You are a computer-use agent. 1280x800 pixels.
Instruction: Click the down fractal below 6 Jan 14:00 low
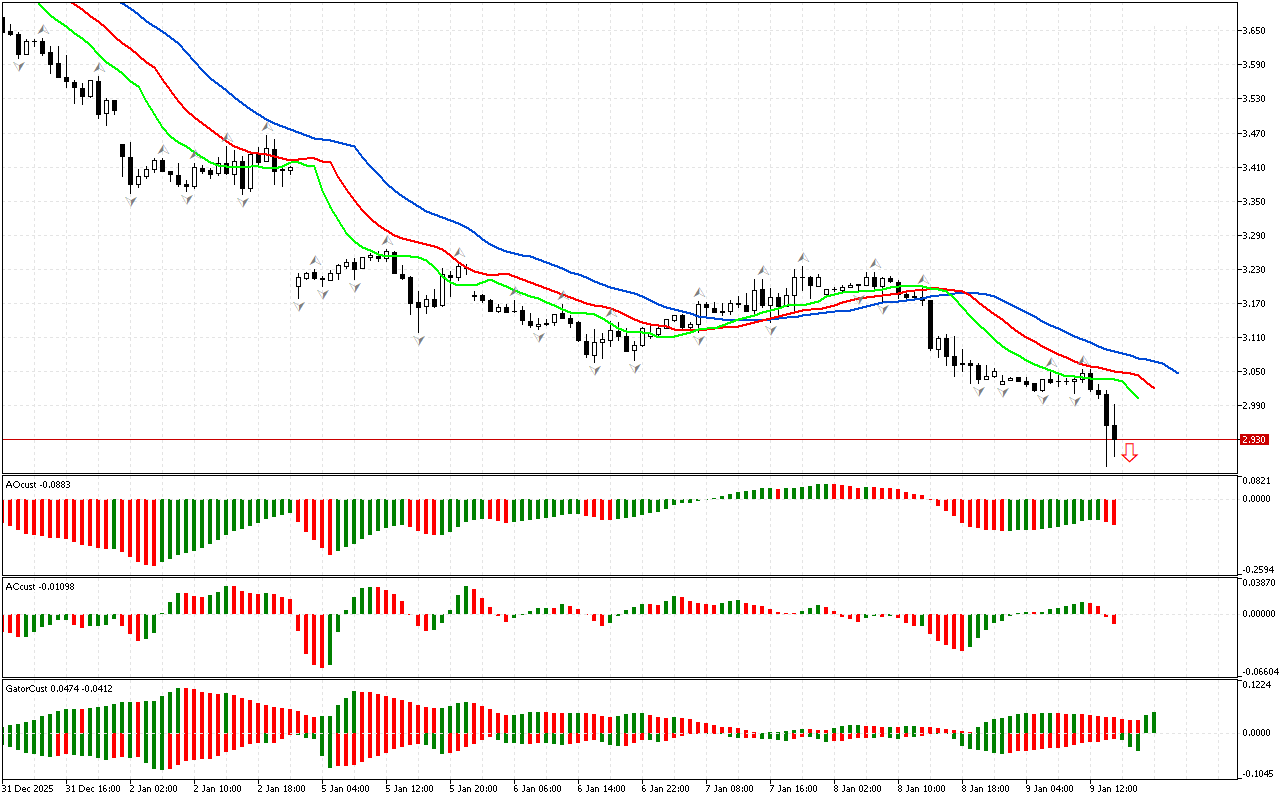click(x=595, y=370)
